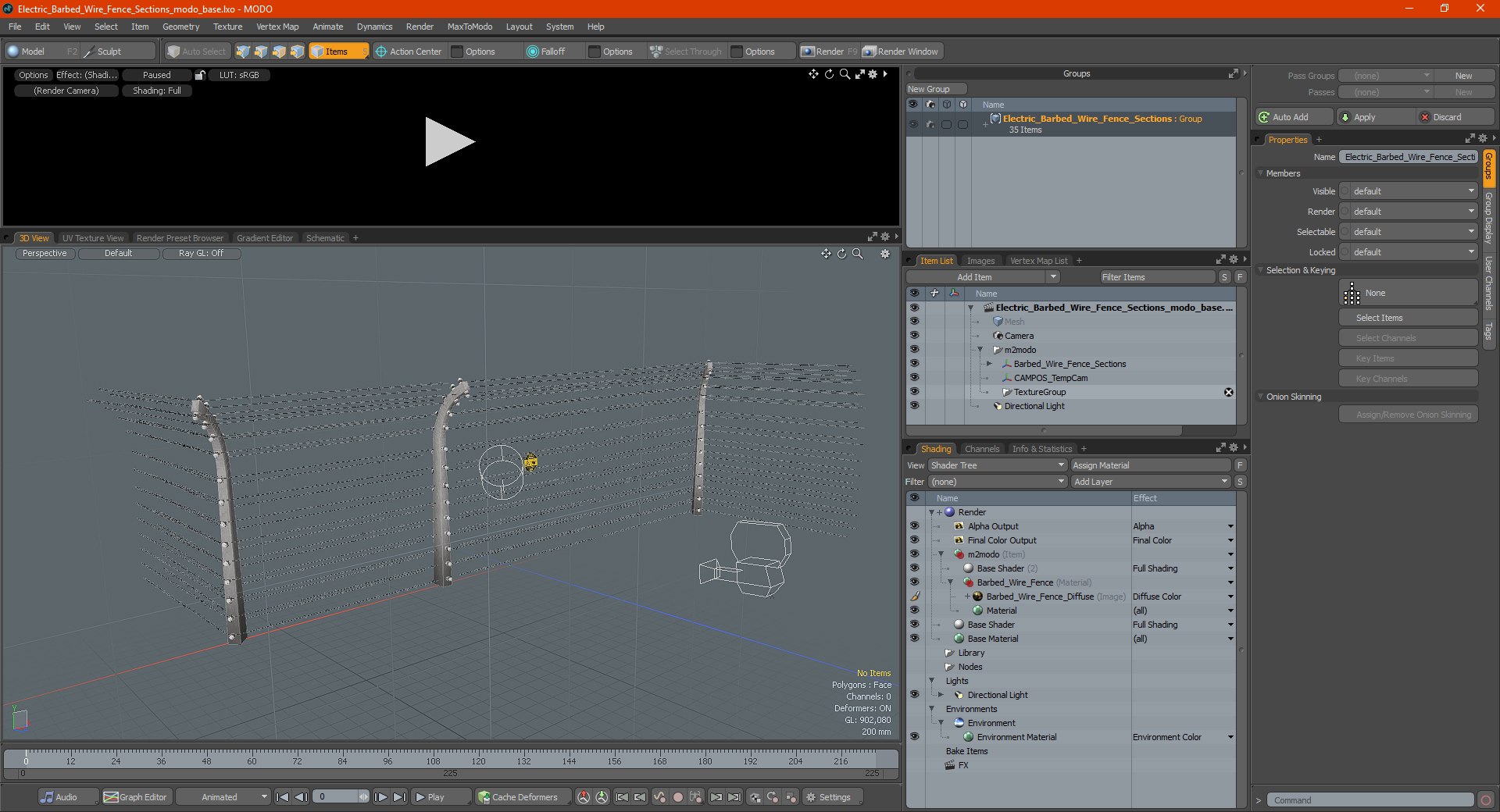Open the Geometry menu
Image resolution: width=1500 pixels, height=812 pixels.
180,27
